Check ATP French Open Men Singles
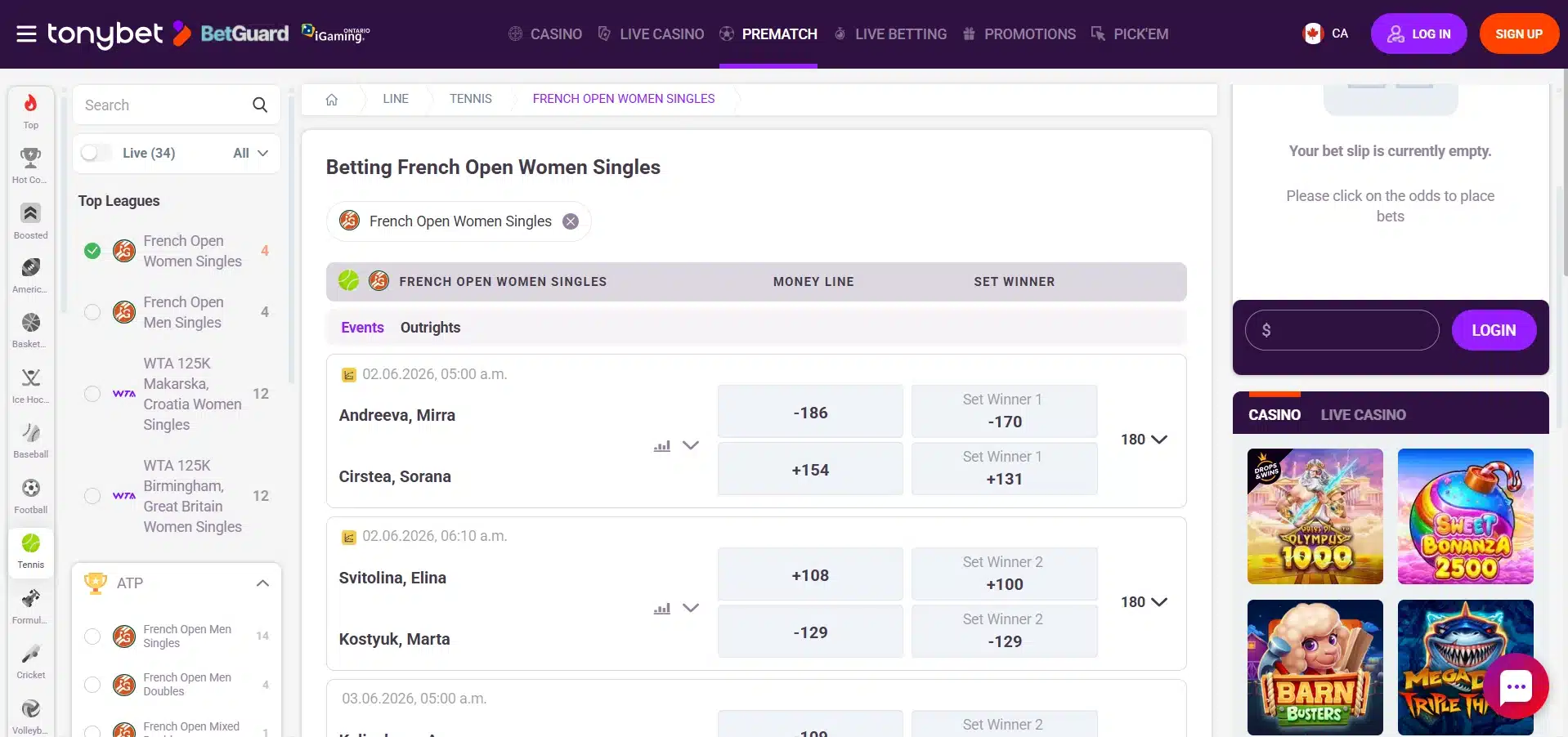Viewport: 1568px width, 737px height. tap(92, 636)
